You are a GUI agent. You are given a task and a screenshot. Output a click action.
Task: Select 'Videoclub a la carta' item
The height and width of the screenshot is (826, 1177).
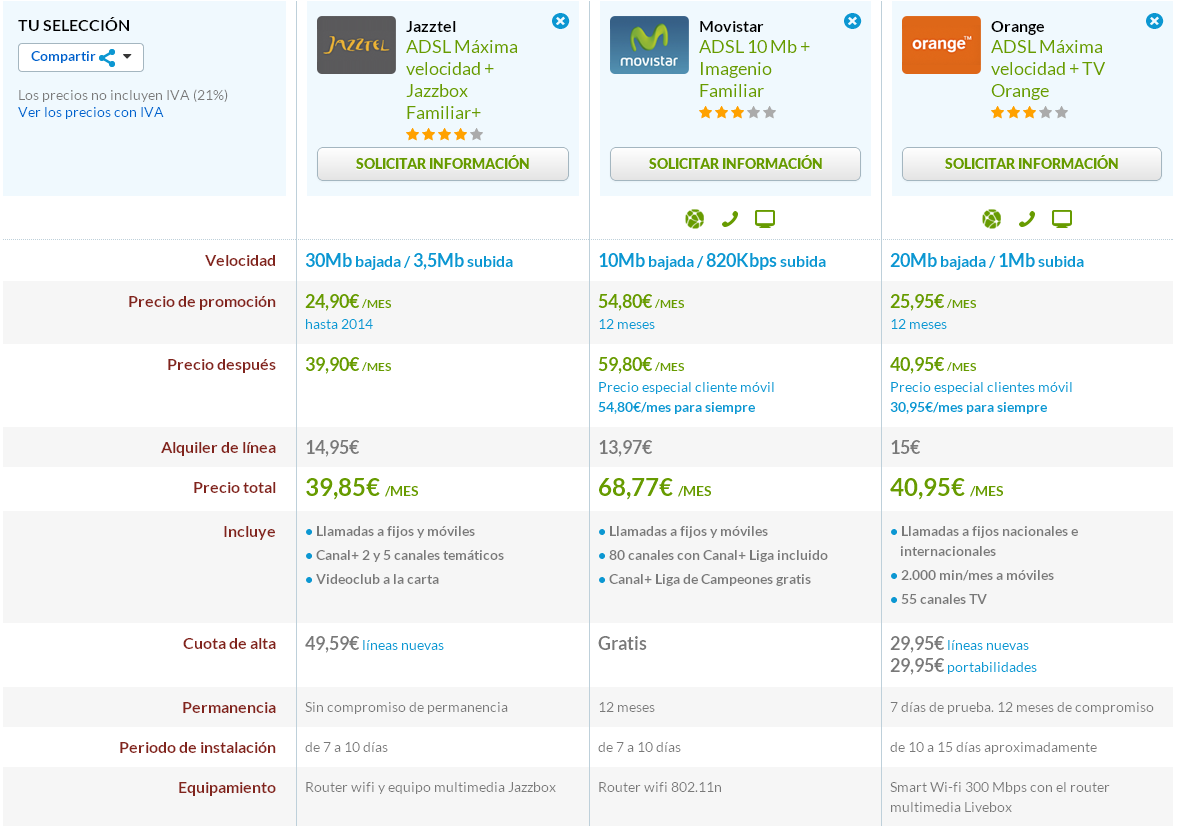378,579
